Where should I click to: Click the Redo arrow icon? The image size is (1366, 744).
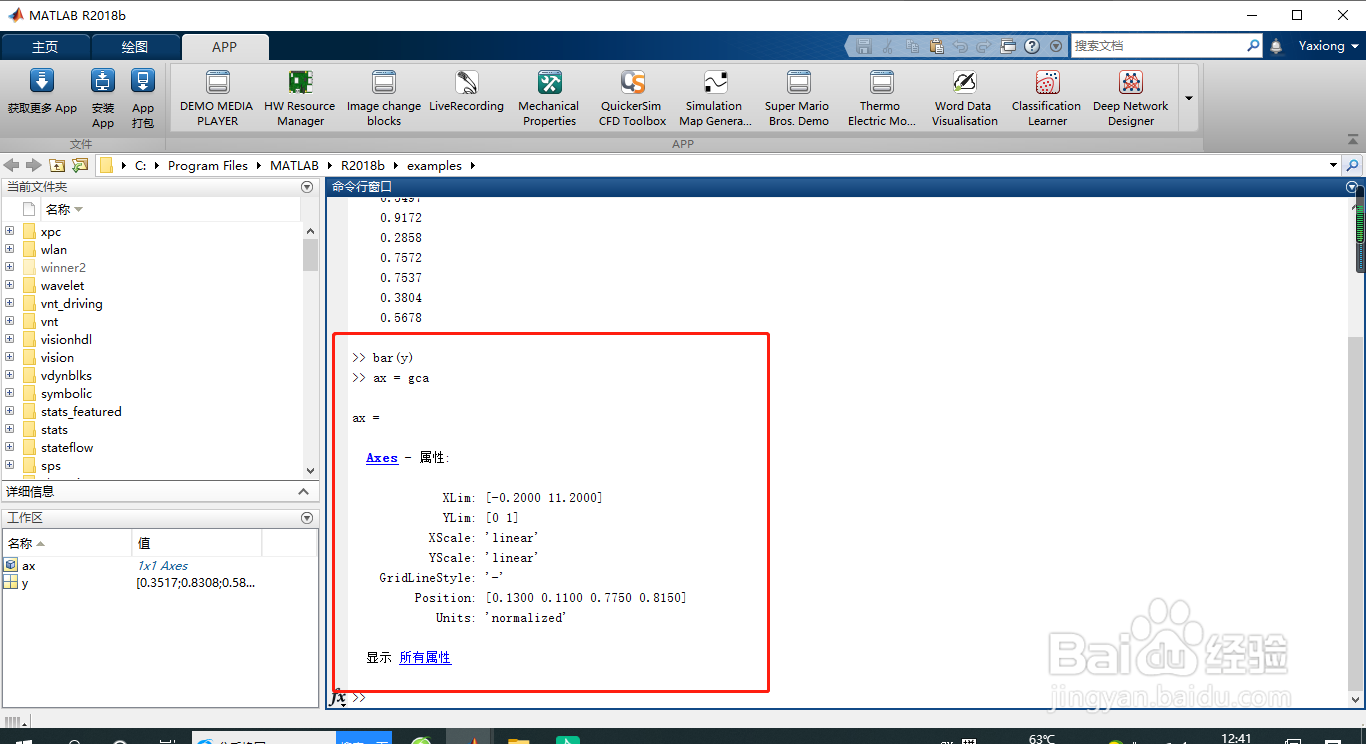(984, 46)
